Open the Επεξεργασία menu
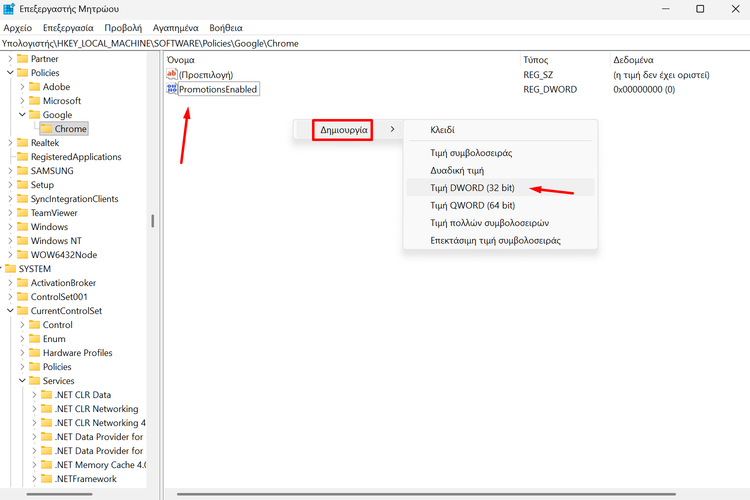 (68, 28)
